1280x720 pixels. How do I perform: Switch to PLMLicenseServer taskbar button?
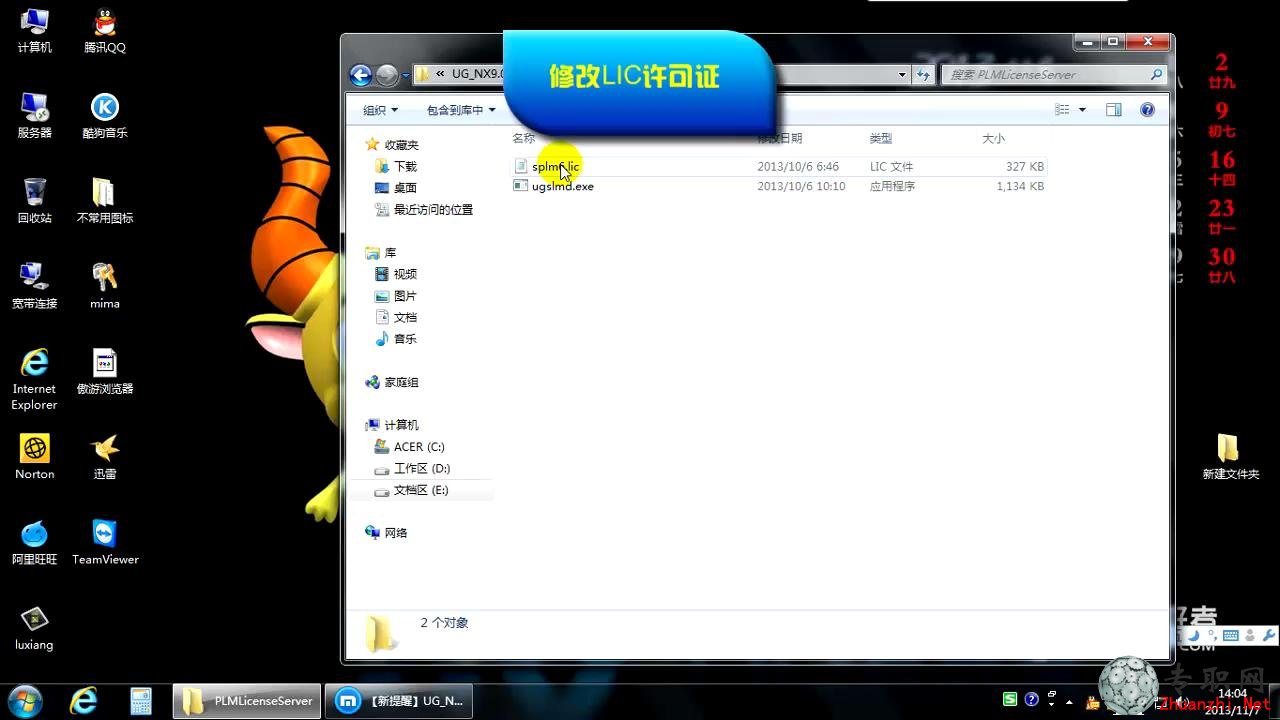247,701
